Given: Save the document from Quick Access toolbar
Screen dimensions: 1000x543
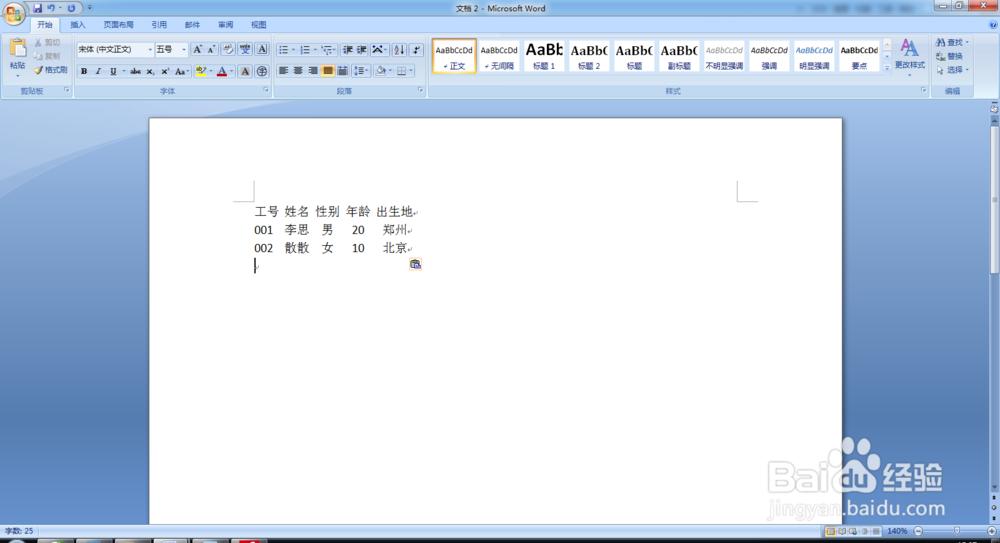Looking at the screenshot, I should coord(37,8).
